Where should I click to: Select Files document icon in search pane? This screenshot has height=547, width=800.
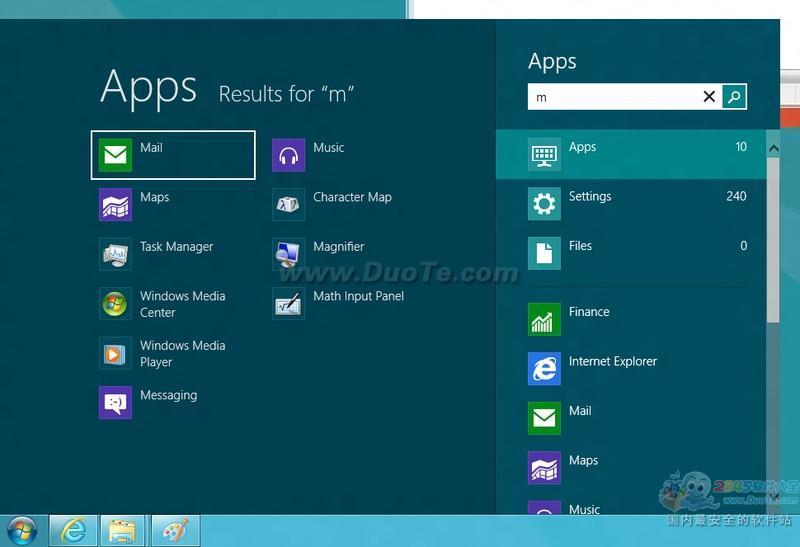pos(544,253)
